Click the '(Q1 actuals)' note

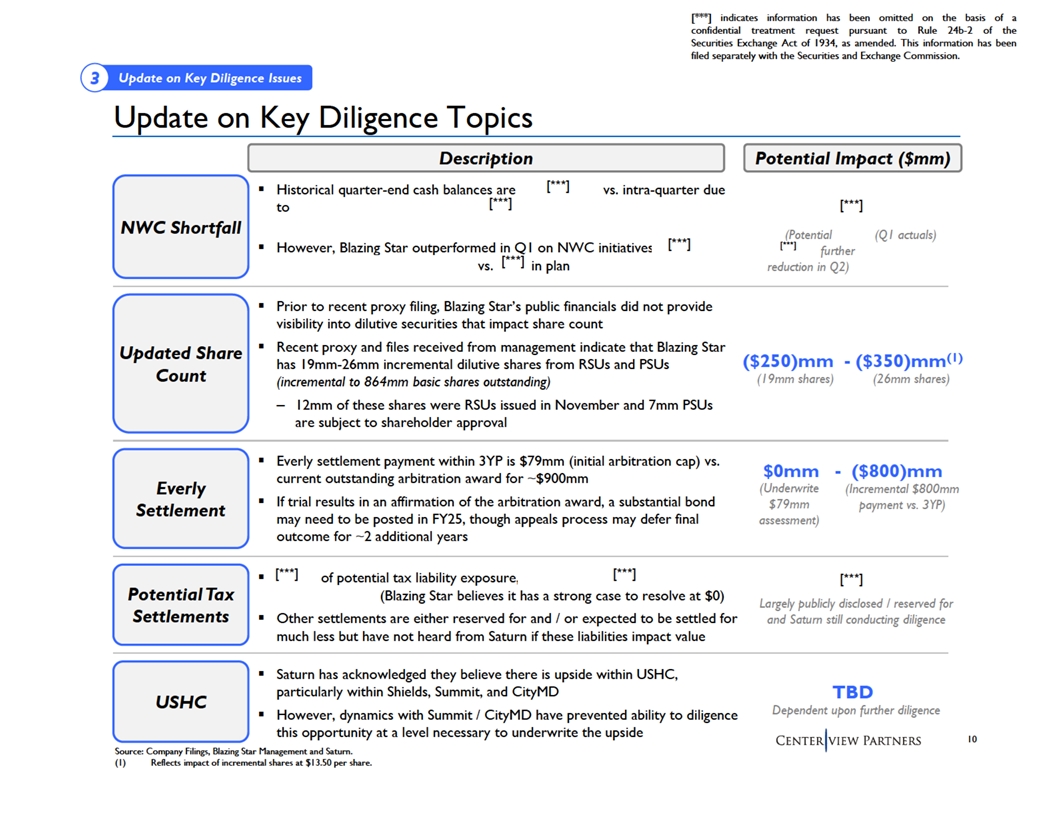coord(905,235)
